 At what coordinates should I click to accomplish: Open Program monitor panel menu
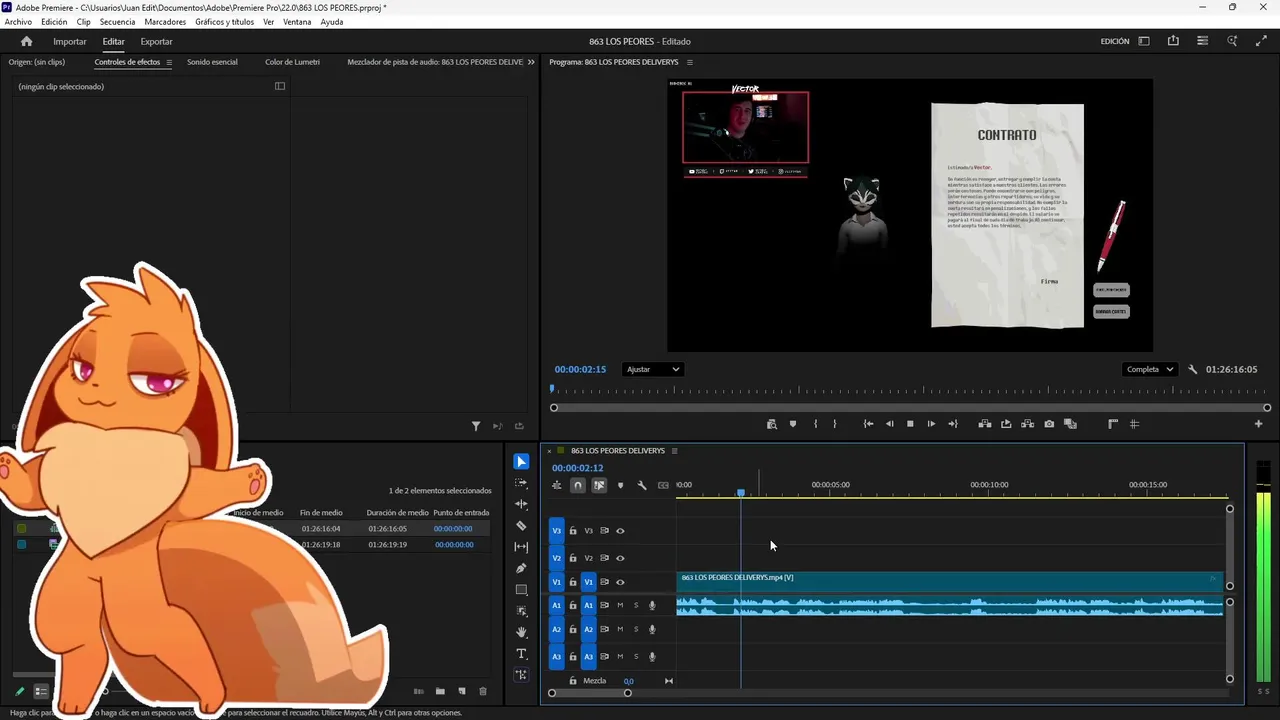(x=690, y=62)
